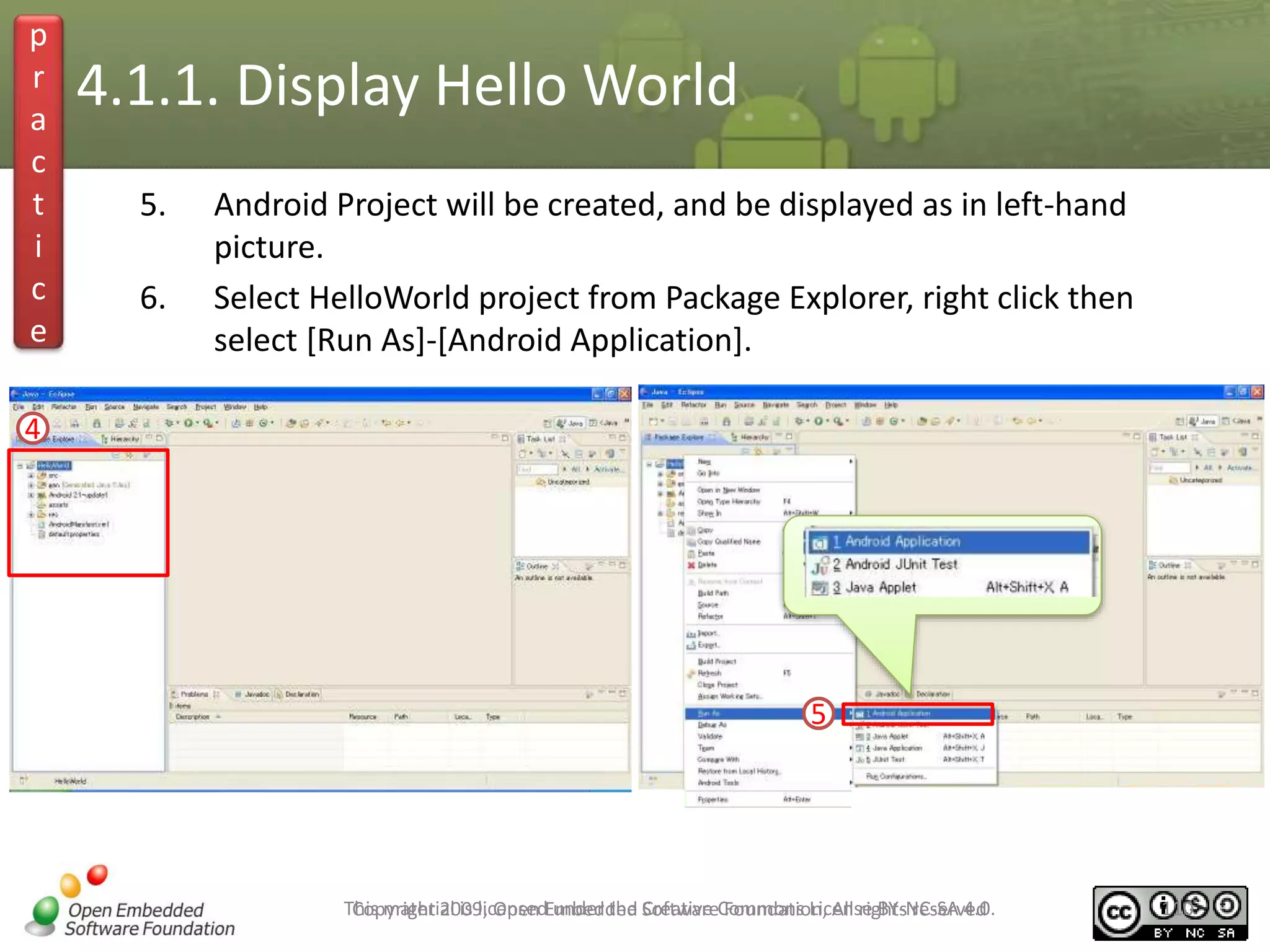Select 3 Java Applet in Run As submenu

pyautogui.click(x=925, y=737)
